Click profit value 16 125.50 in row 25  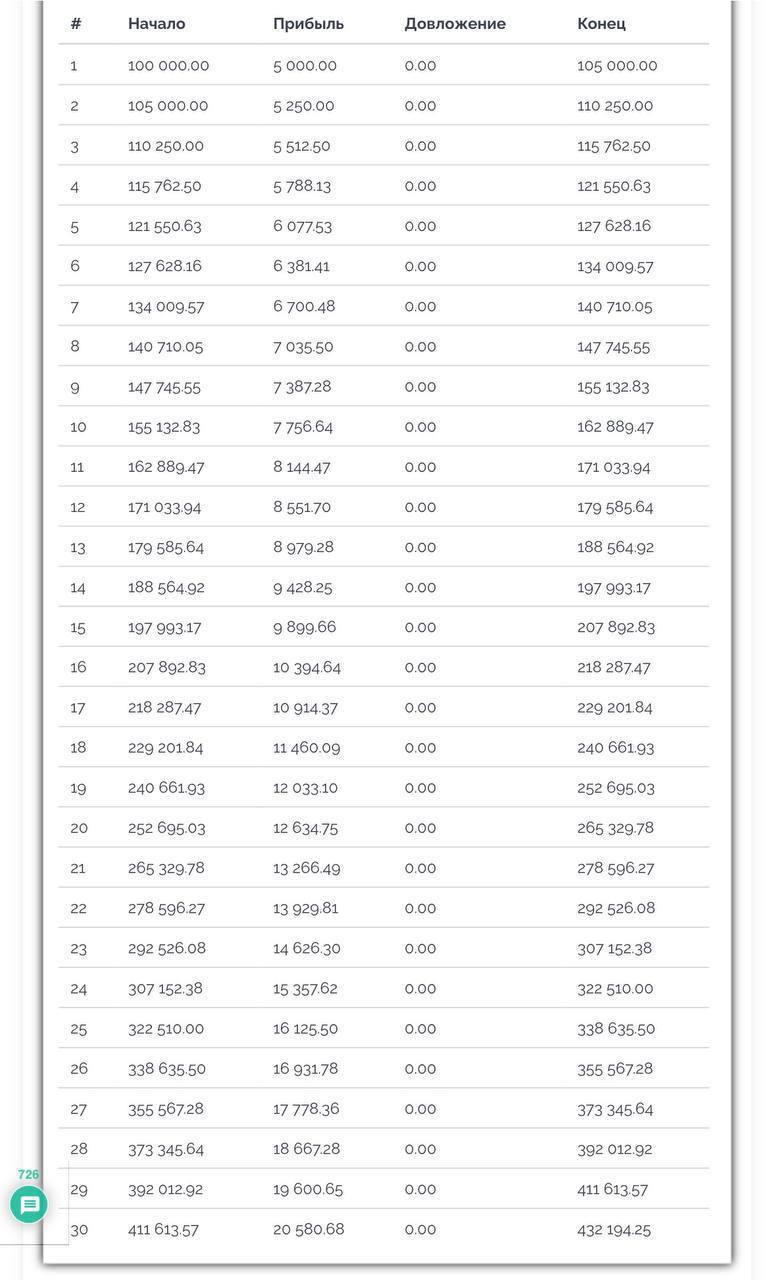pyautogui.click(x=305, y=1028)
